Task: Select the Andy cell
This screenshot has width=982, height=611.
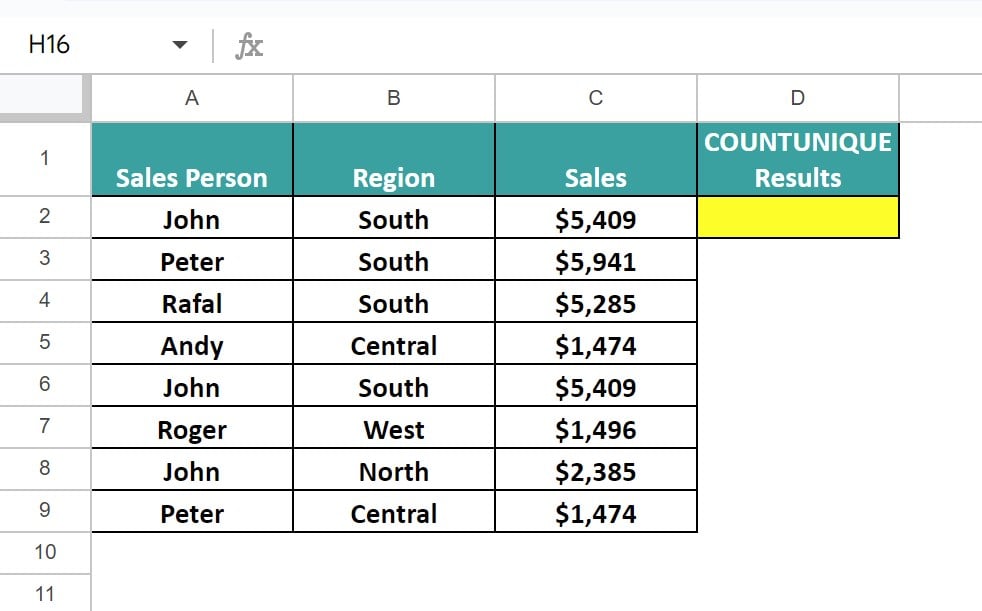Action: tap(192, 343)
